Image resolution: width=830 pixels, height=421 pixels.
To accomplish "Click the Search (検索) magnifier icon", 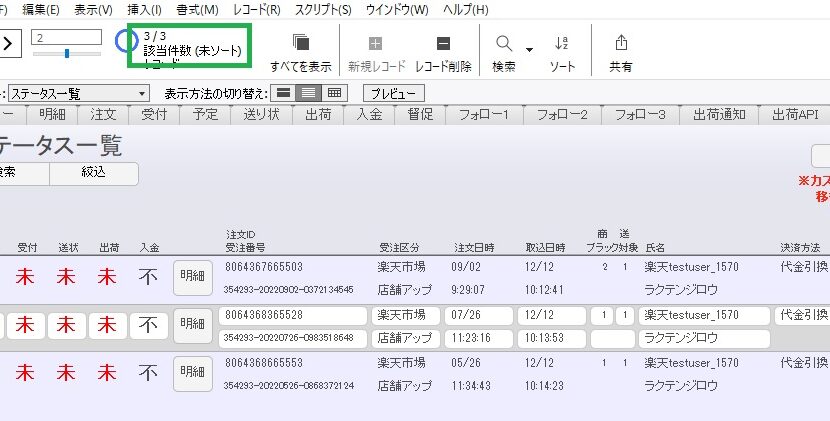I will coord(504,43).
